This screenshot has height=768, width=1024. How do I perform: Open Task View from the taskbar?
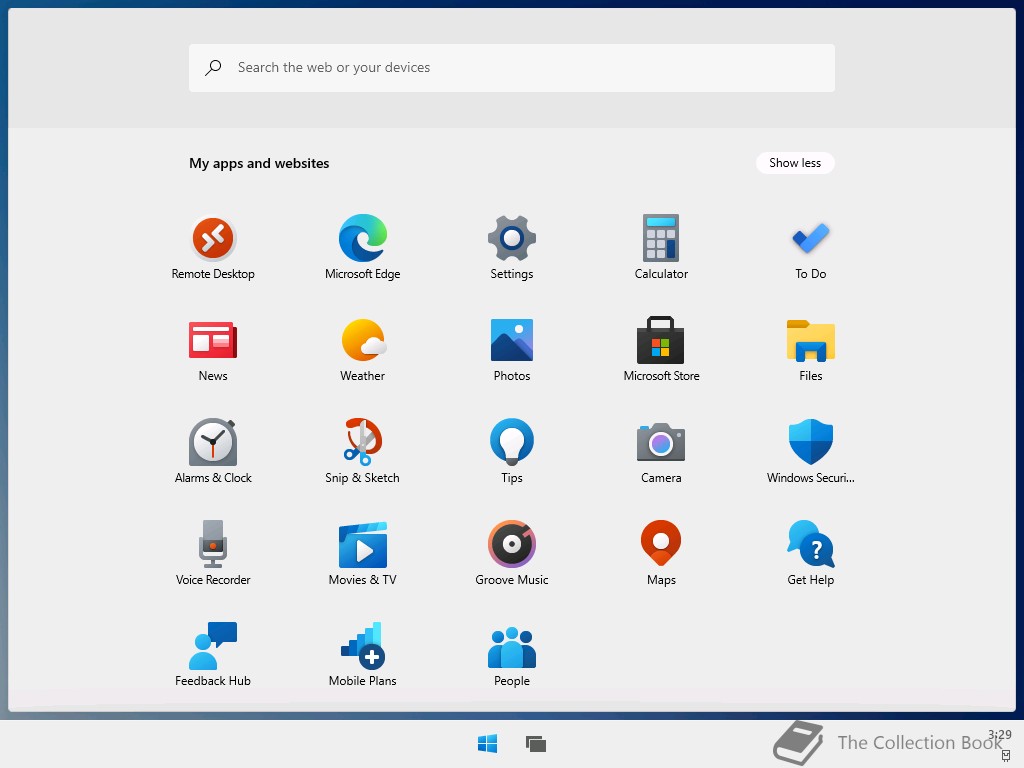point(536,743)
